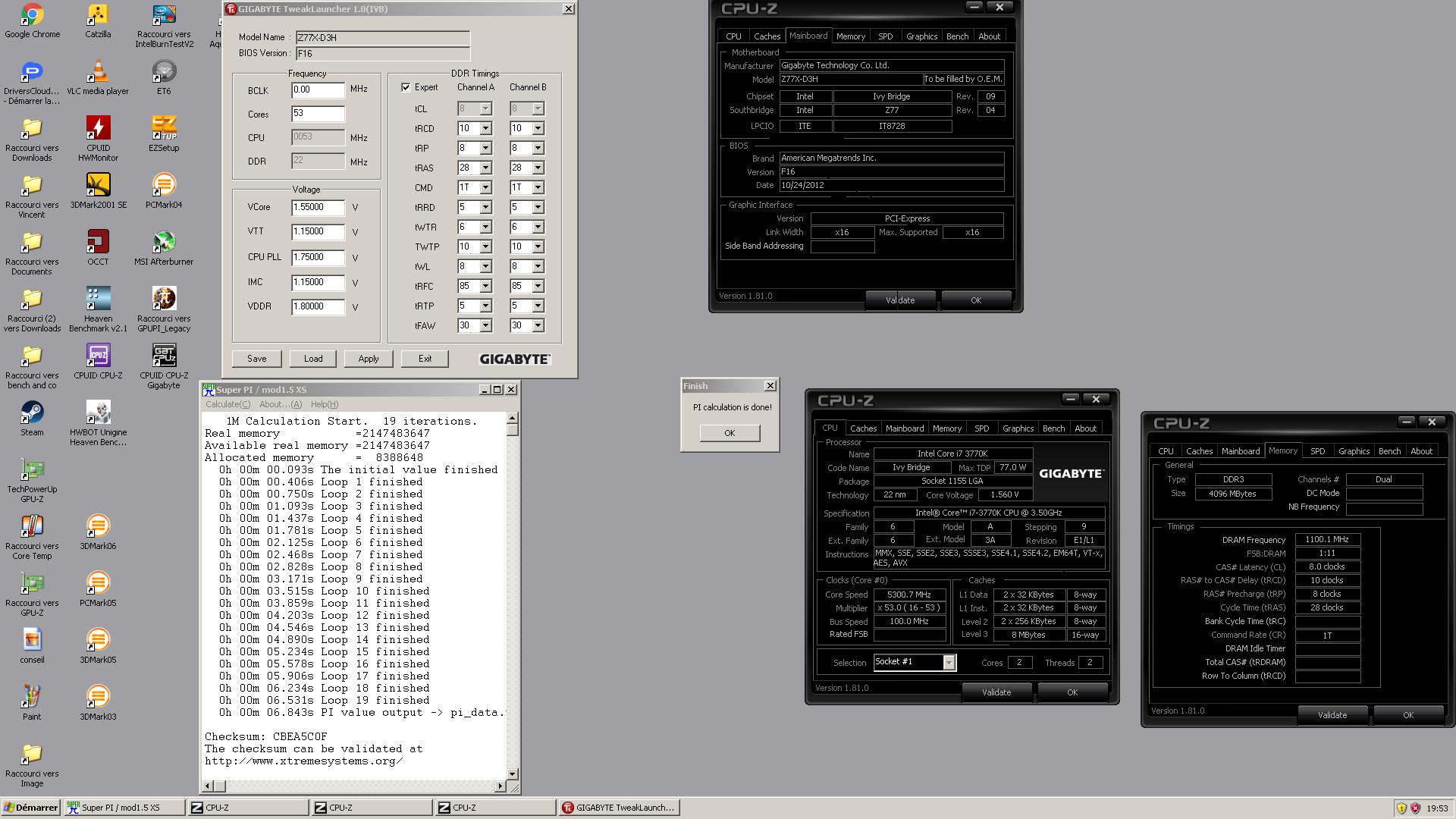
Task: Click the VDDR voltage input field
Action: [318, 306]
